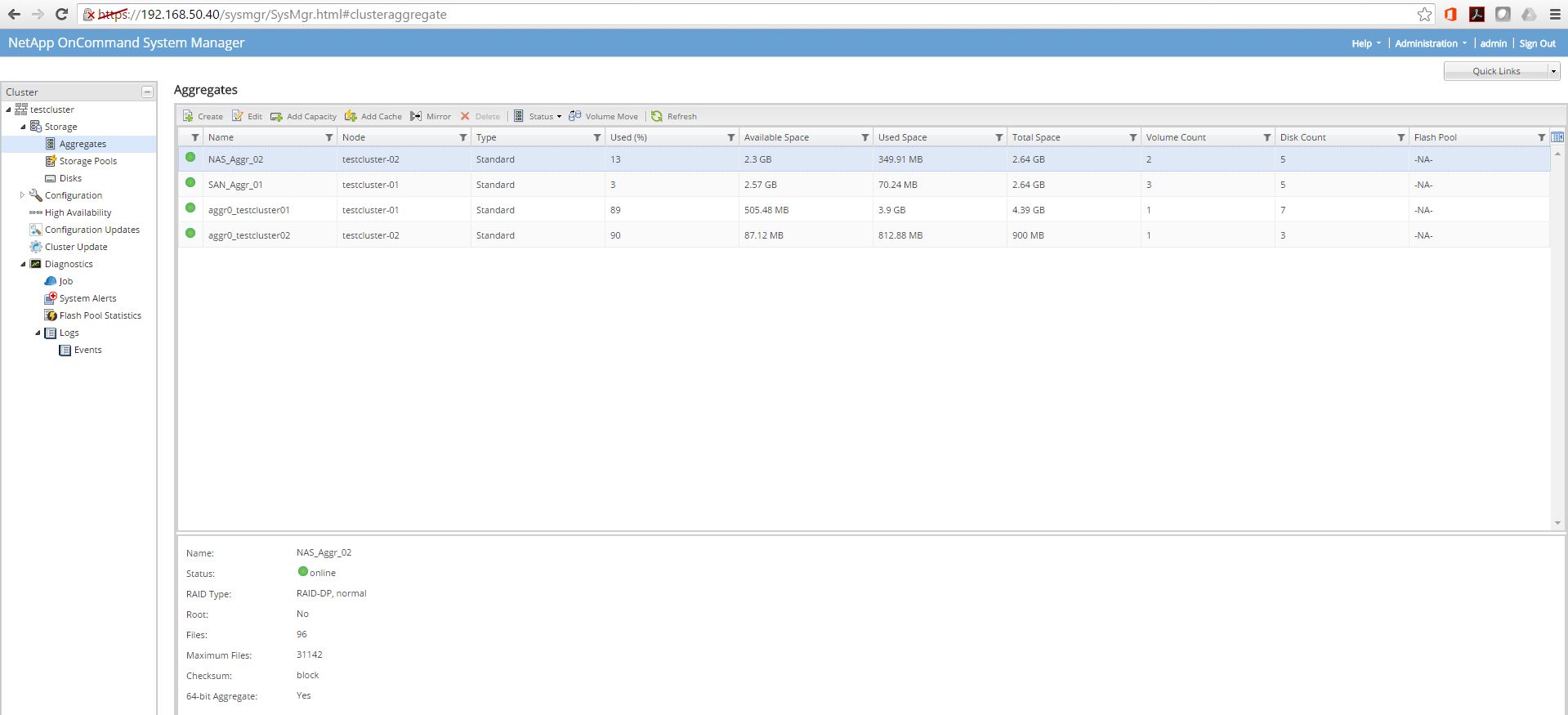
Task: Collapse the Cluster panel with minus button
Action: tap(147, 92)
